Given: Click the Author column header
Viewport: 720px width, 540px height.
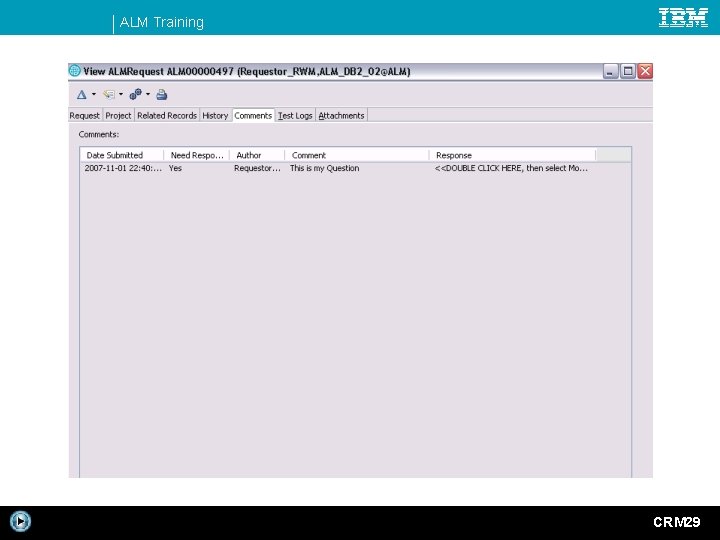Looking at the screenshot, I should pos(257,155).
